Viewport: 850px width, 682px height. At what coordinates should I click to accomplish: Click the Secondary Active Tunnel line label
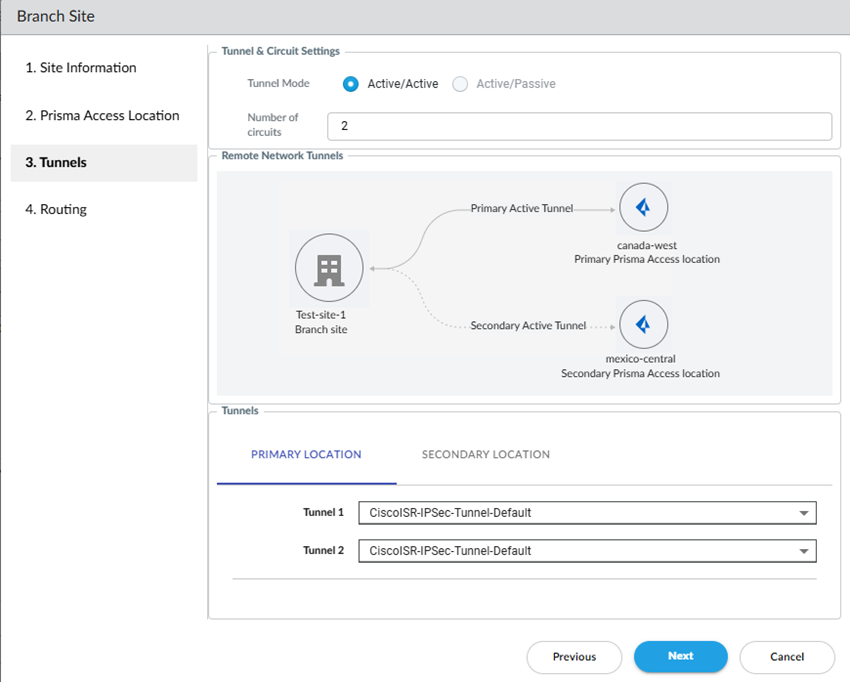(x=529, y=326)
